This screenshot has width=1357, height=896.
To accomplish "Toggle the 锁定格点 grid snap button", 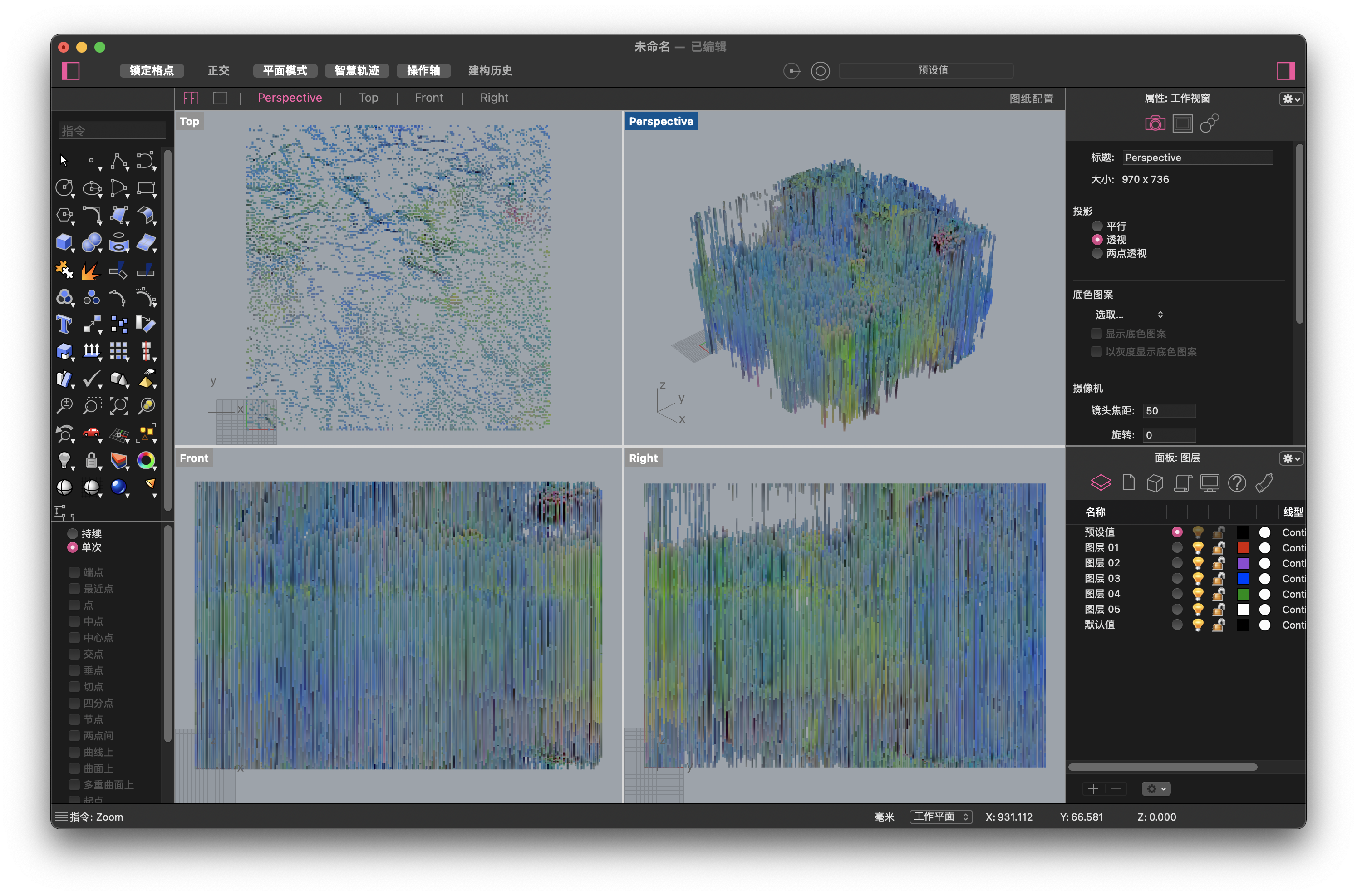I will 152,71.
